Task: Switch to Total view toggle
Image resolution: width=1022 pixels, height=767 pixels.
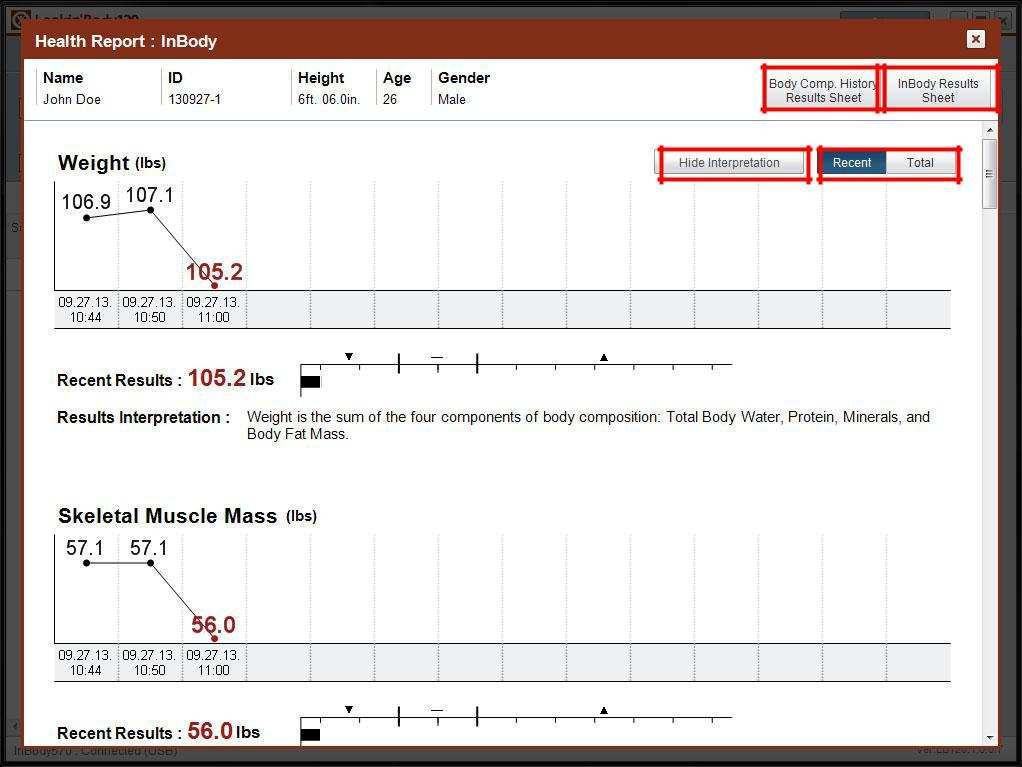Action: coord(920,162)
